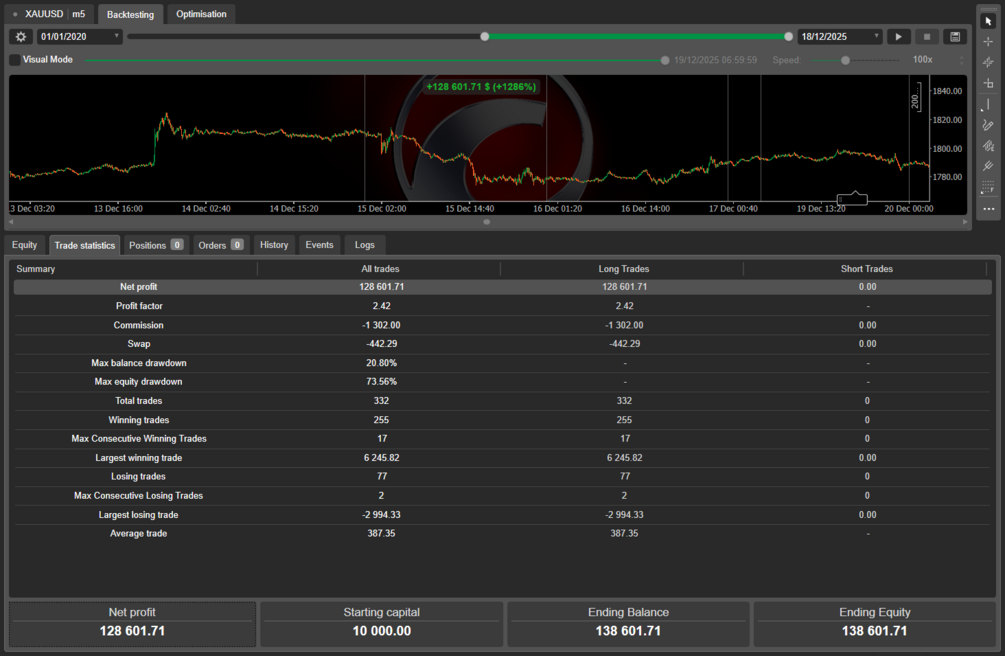Click the Long Trades column header
The image size is (1005, 656).
click(x=624, y=269)
